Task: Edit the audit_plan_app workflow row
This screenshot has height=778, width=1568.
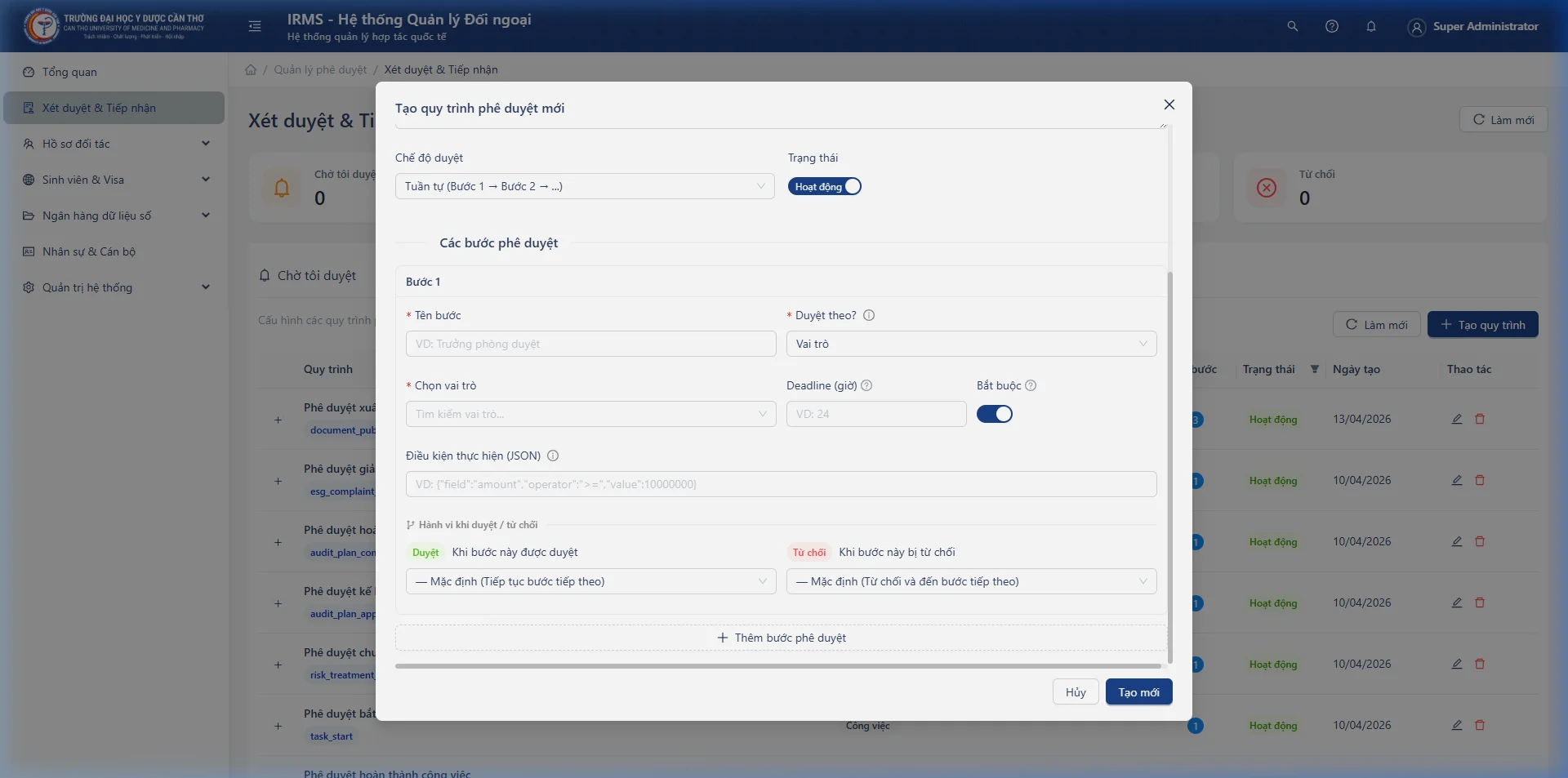Action: [x=1457, y=602]
